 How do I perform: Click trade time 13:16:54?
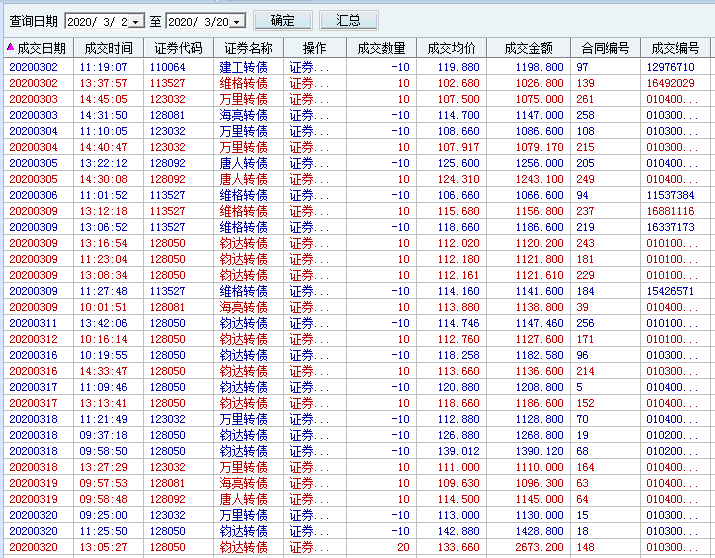pyautogui.click(x=103, y=243)
